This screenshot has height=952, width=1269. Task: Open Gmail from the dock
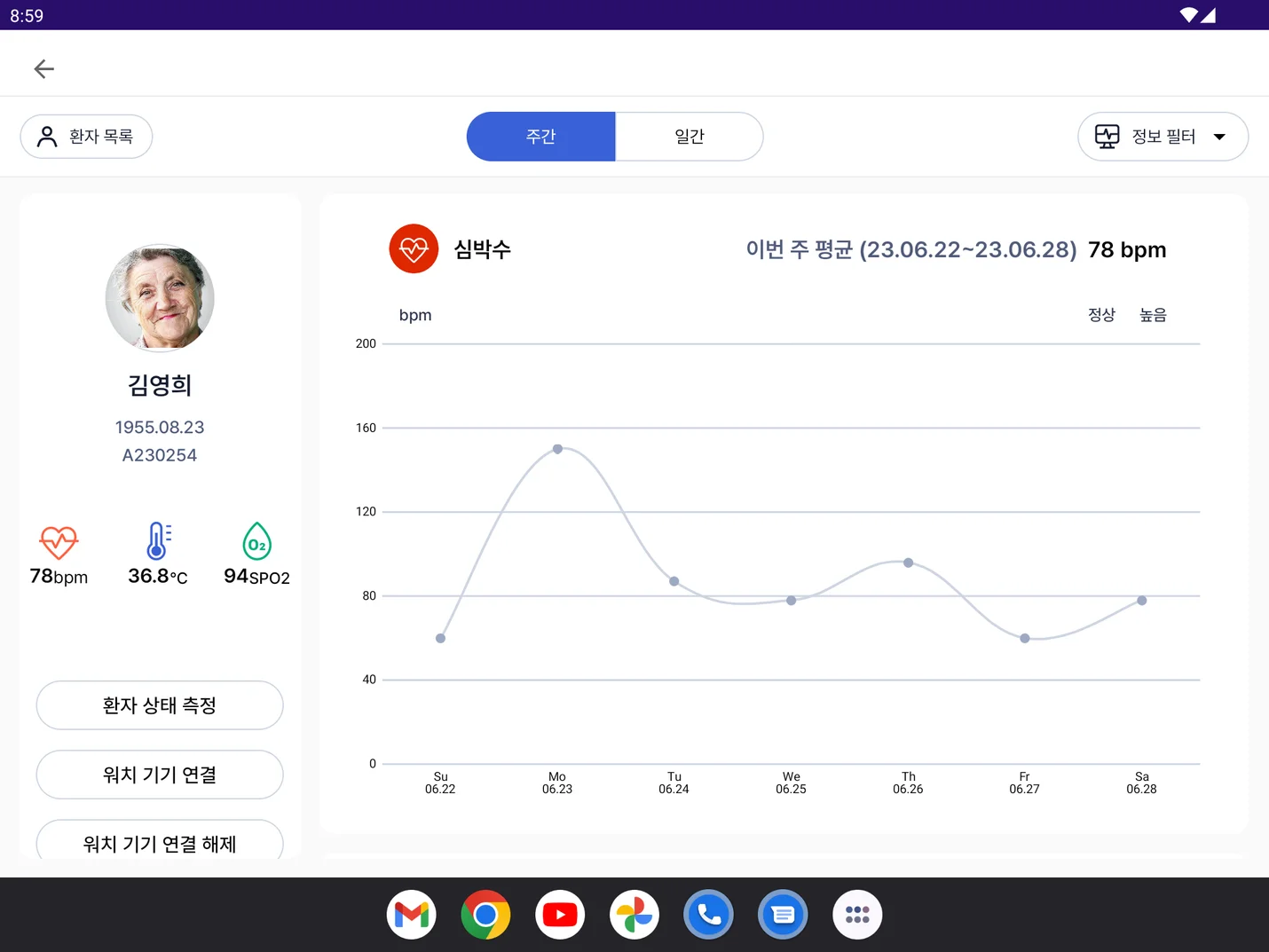tap(412, 915)
